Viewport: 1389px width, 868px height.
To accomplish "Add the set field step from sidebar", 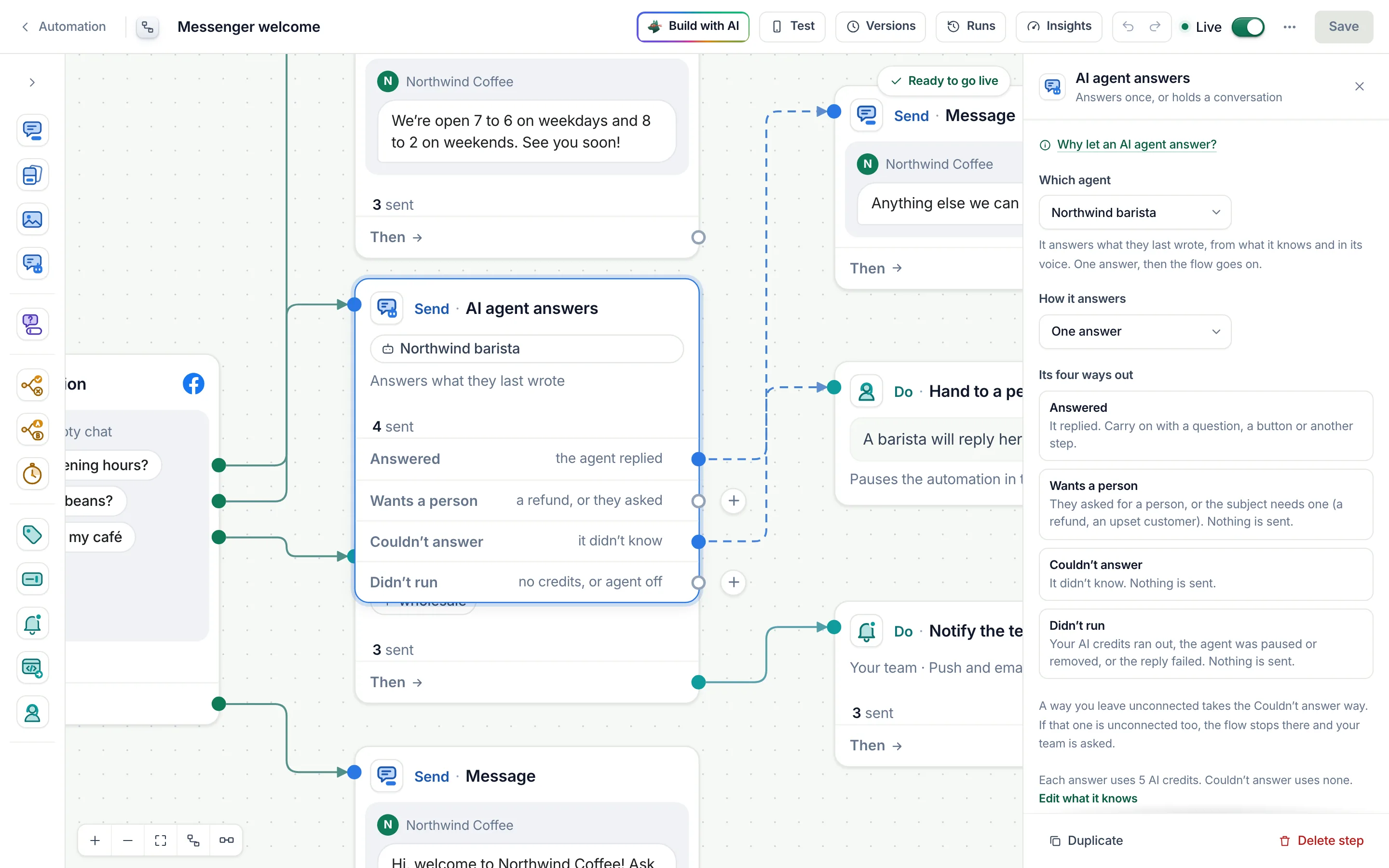I will (x=32, y=579).
